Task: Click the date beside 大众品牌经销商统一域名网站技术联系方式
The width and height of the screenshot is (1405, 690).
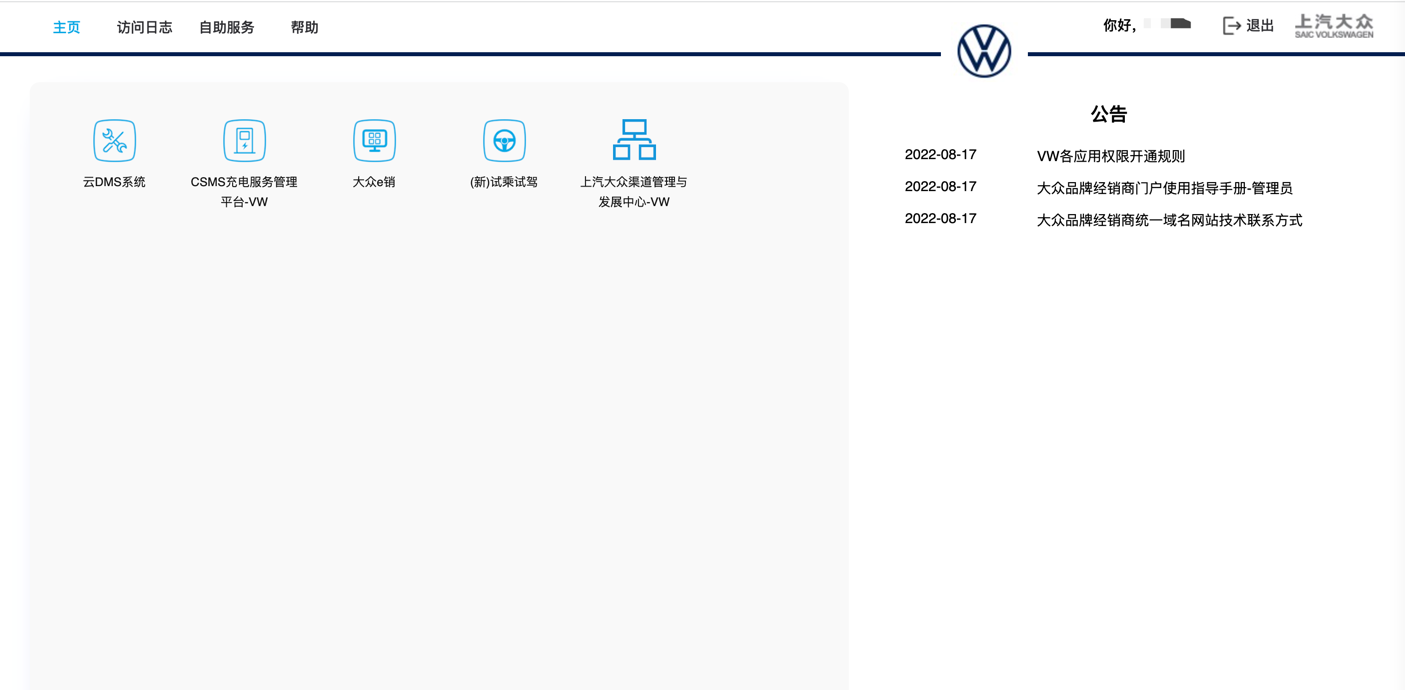Action: (940, 219)
